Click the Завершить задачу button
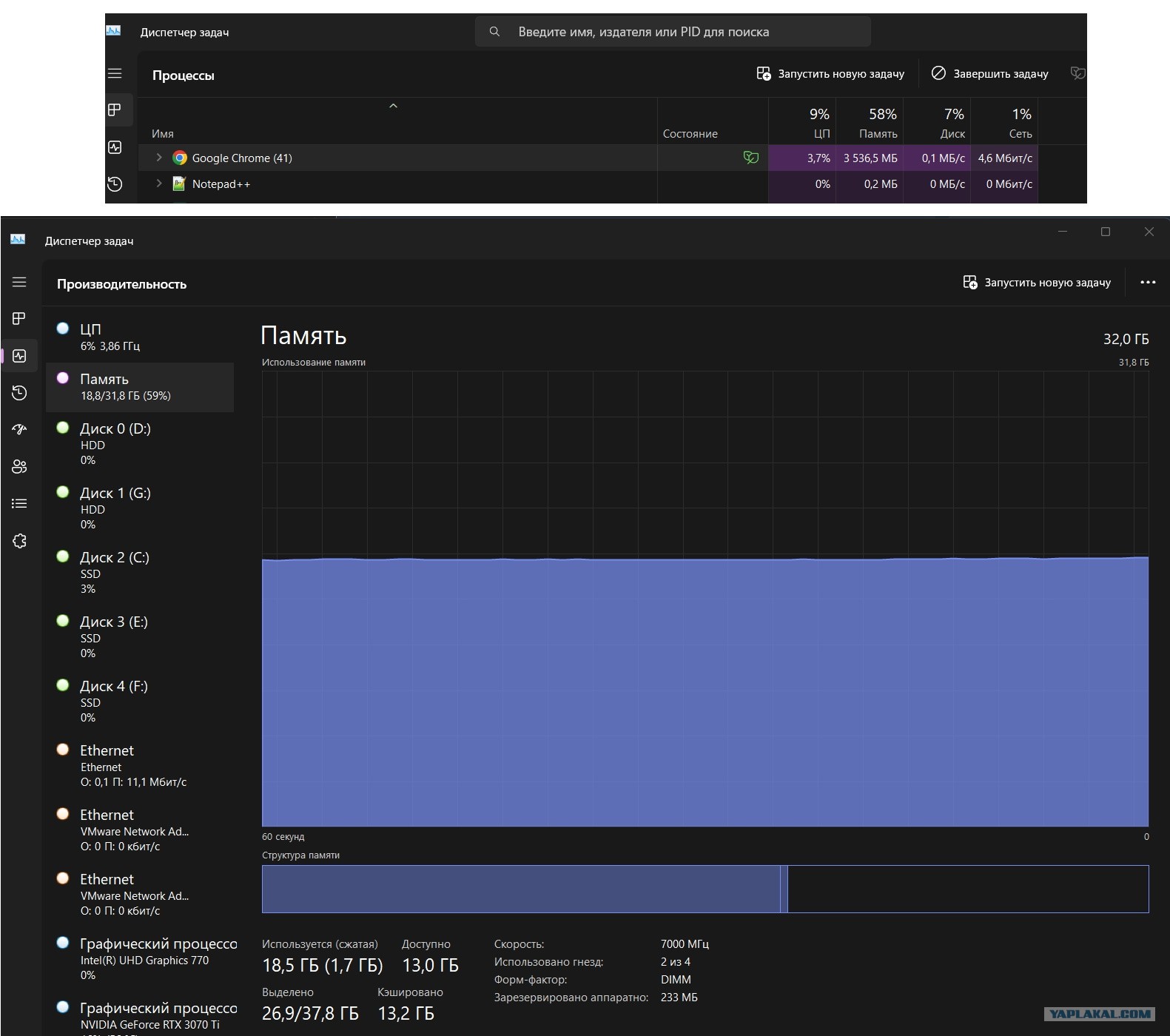The image size is (1170, 1036). click(989, 73)
